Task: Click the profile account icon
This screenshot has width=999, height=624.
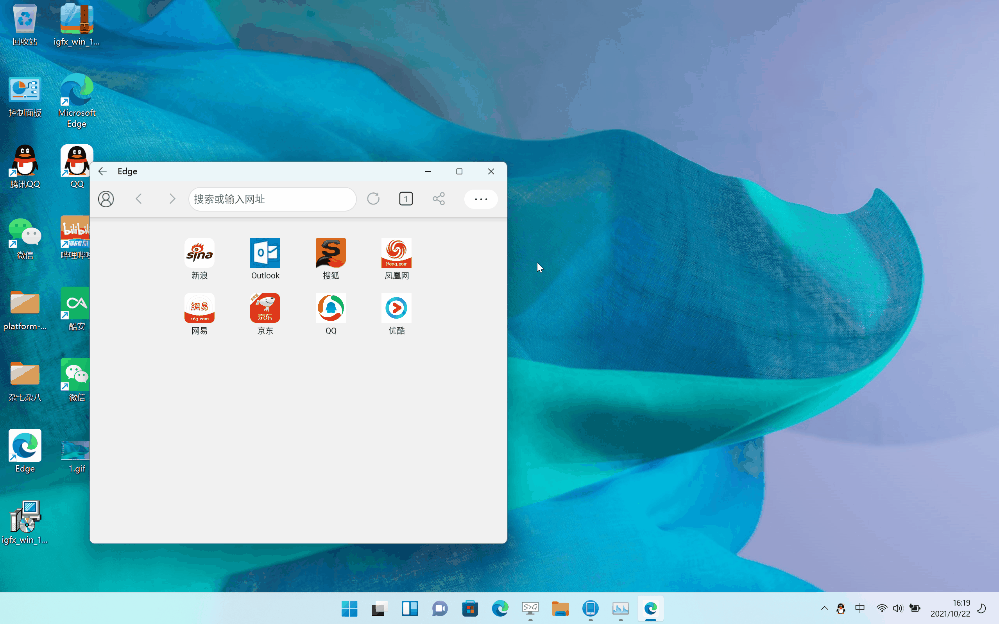Action: coord(106,199)
